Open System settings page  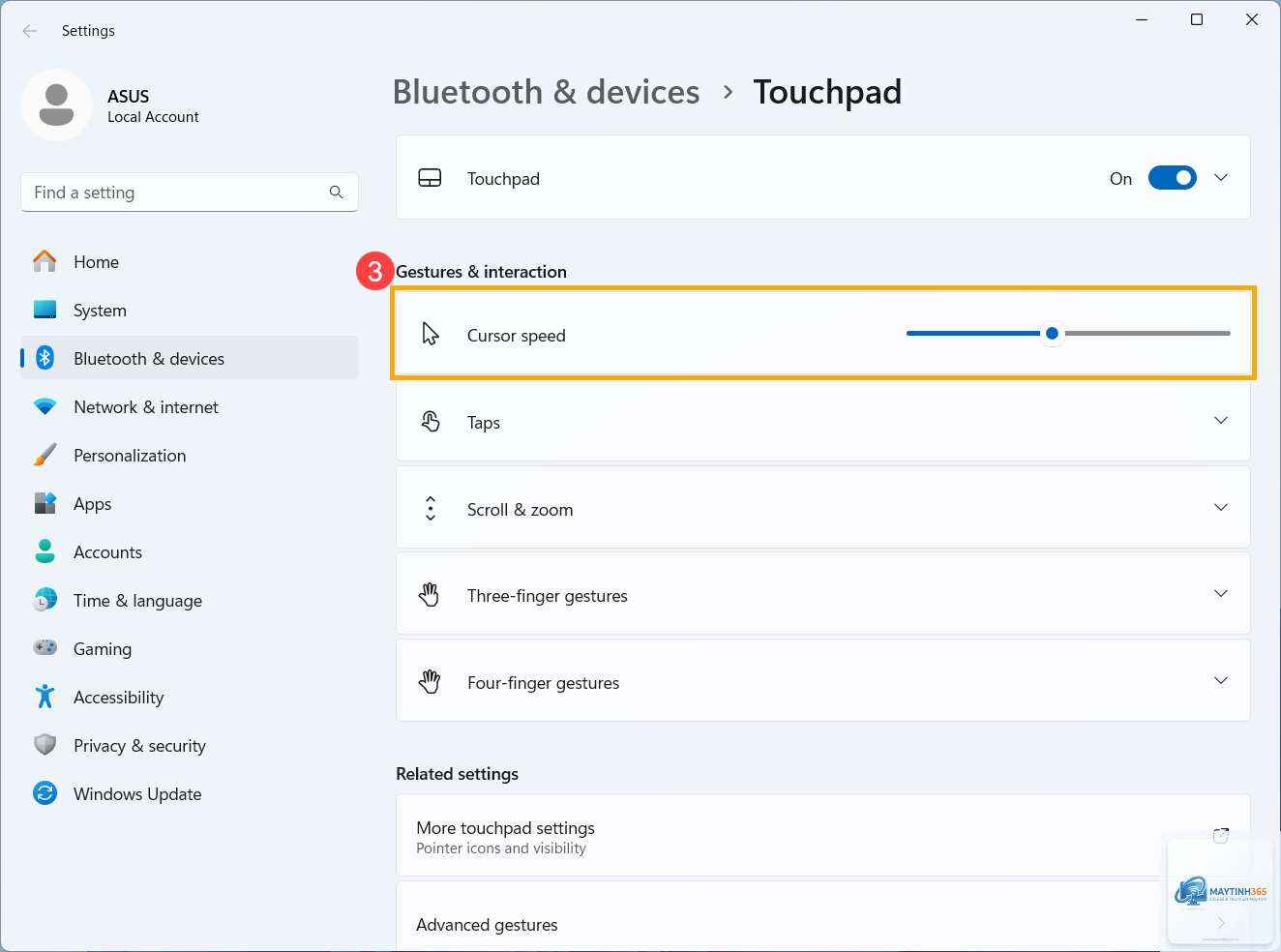coord(190,310)
